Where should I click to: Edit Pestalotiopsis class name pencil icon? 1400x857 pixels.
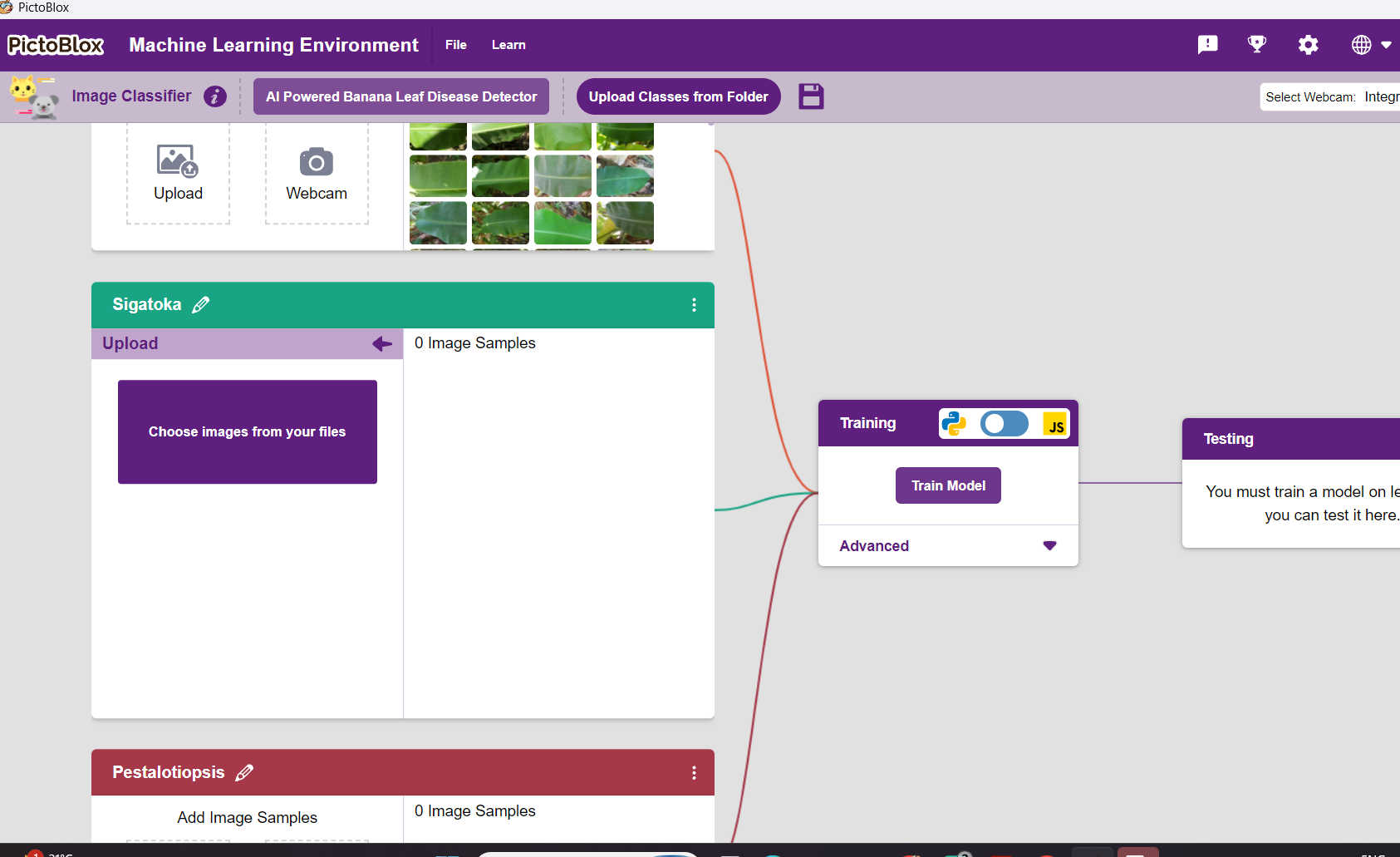pos(244,773)
